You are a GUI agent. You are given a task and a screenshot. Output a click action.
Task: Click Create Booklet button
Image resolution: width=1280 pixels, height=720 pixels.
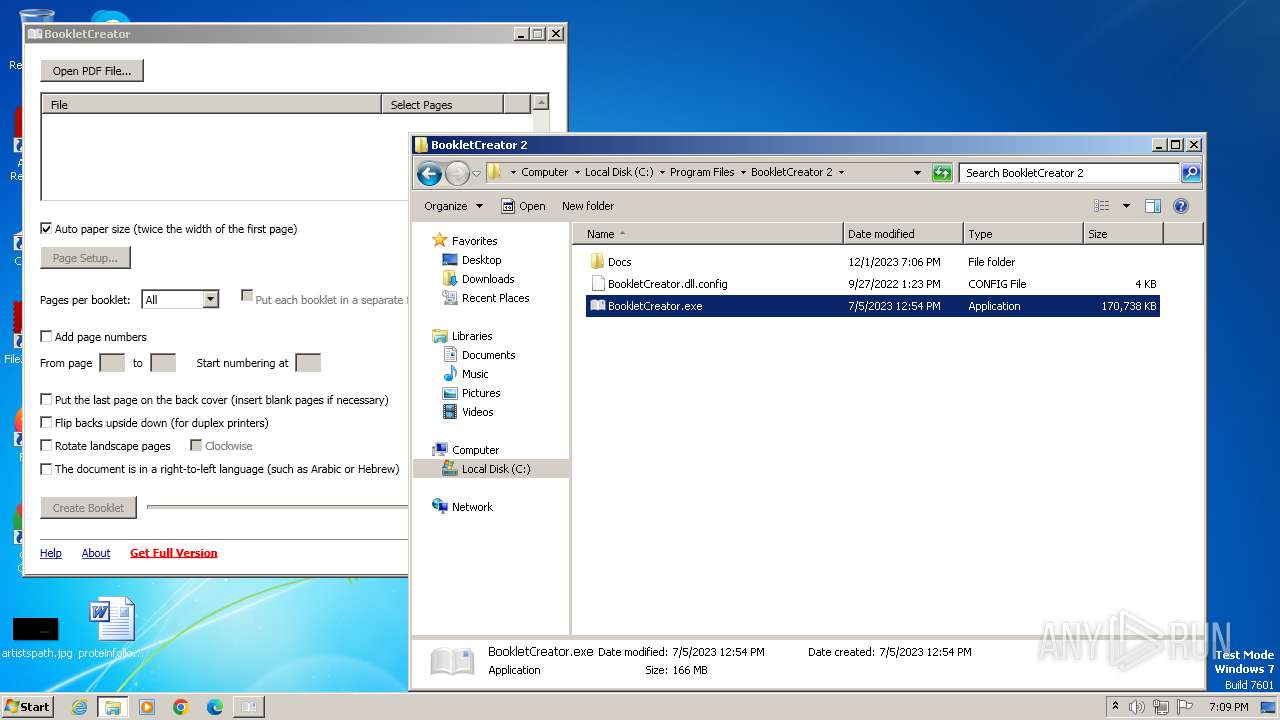pos(88,508)
